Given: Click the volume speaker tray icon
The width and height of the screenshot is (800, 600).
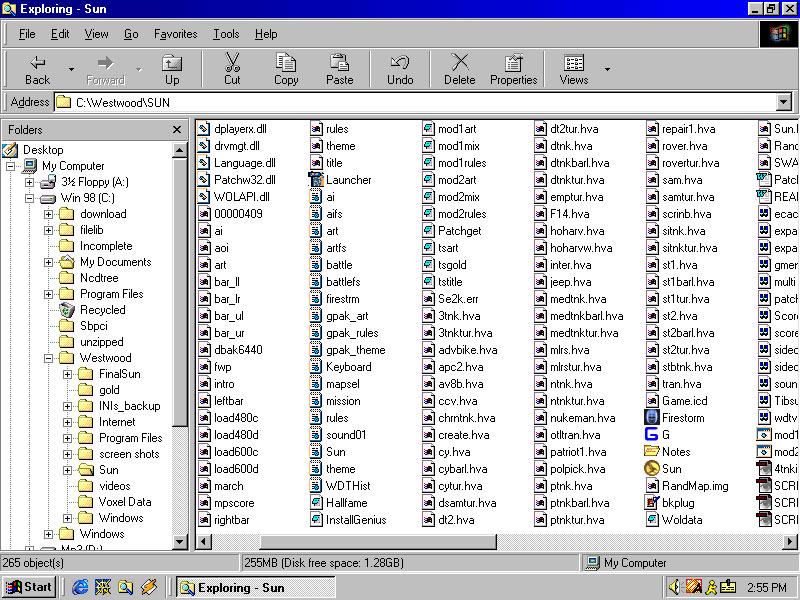Looking at the screenshot, I should (674, 587).
